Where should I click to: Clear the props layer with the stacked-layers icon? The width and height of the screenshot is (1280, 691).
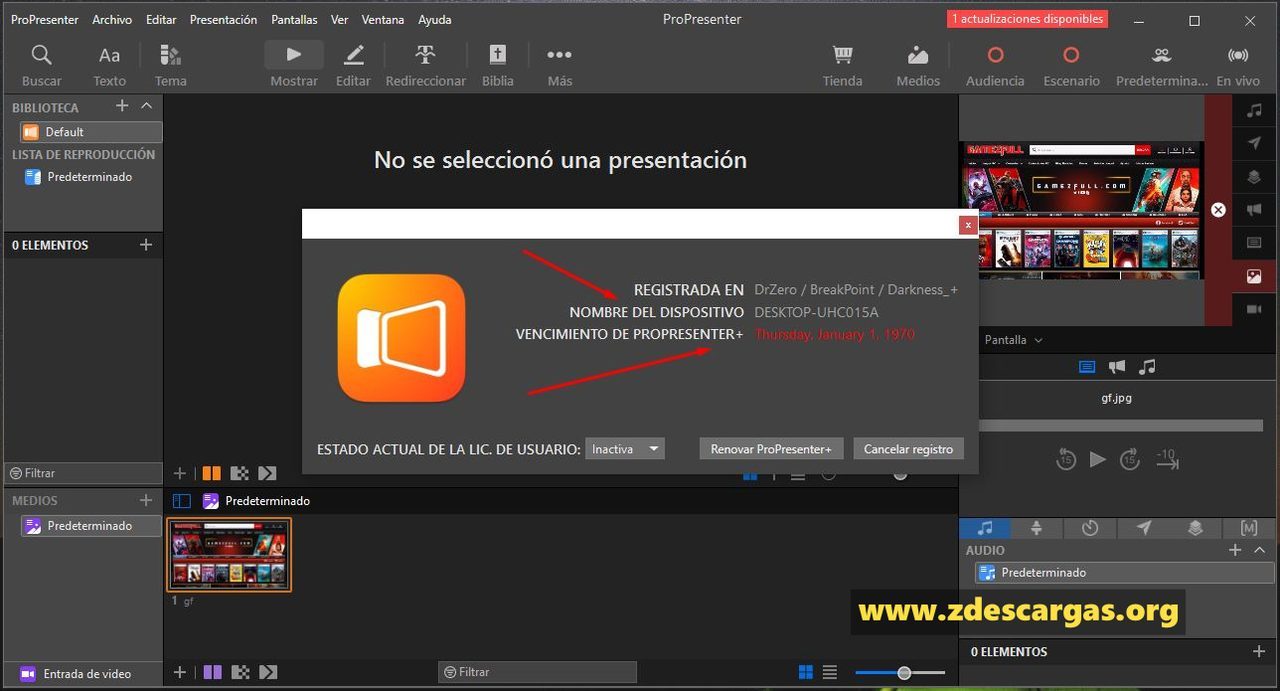(1254, 177)
